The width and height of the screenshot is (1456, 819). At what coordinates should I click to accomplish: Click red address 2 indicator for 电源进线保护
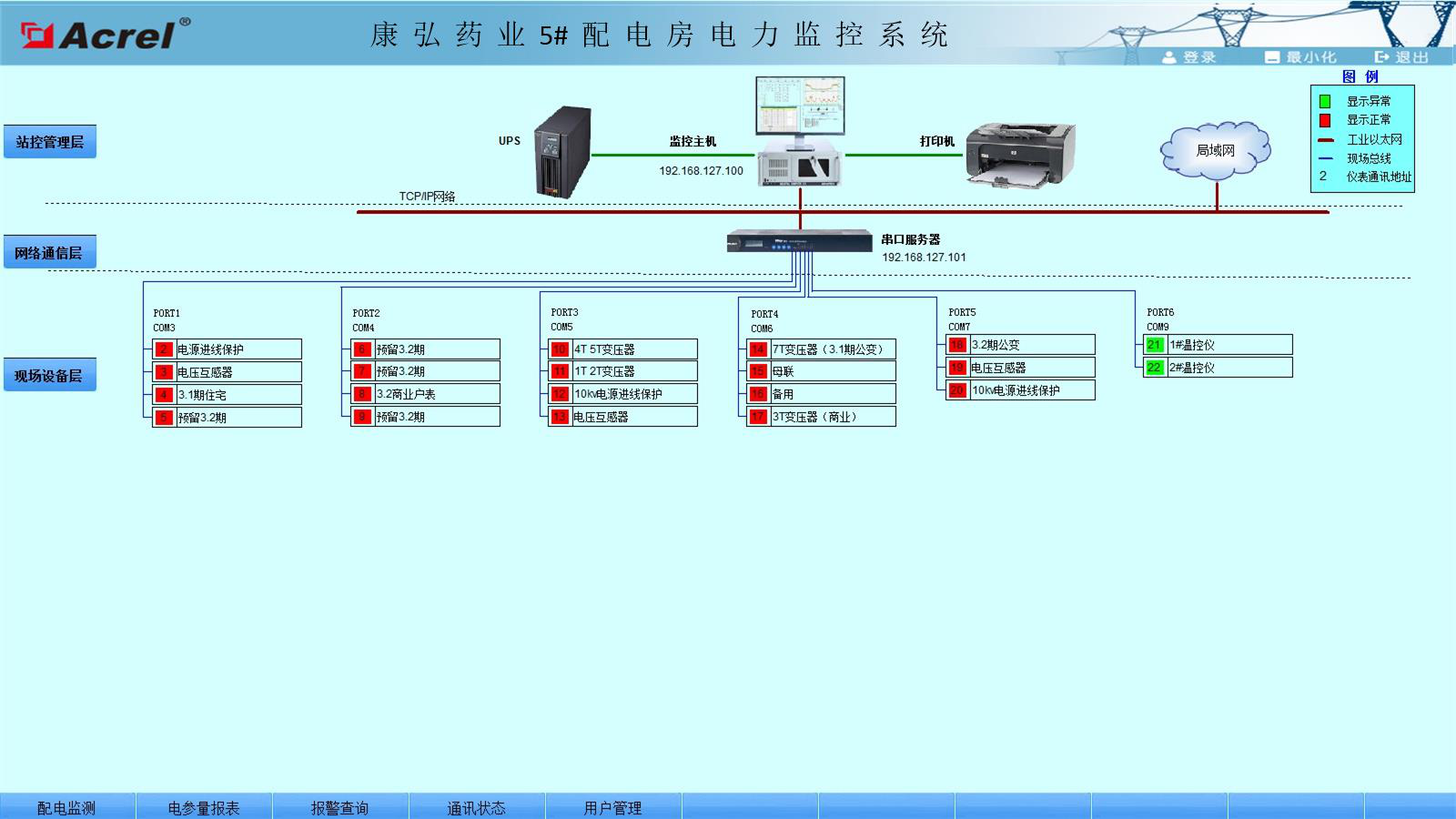(164, 349)
